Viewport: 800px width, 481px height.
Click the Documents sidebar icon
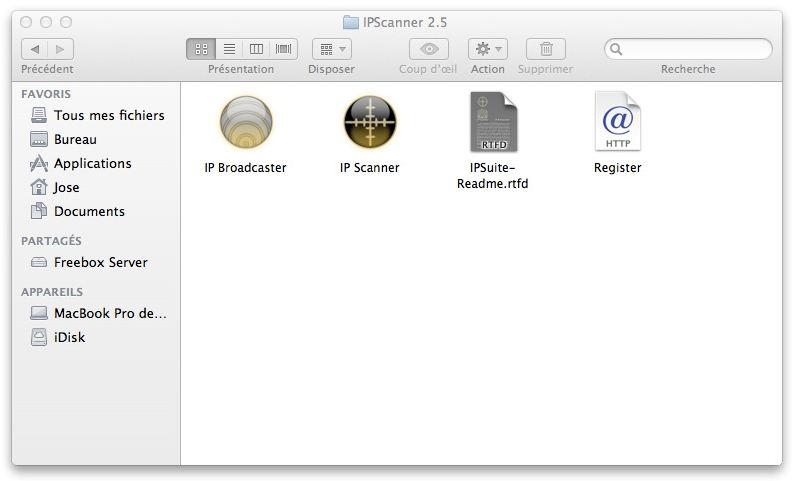point(39,211)
